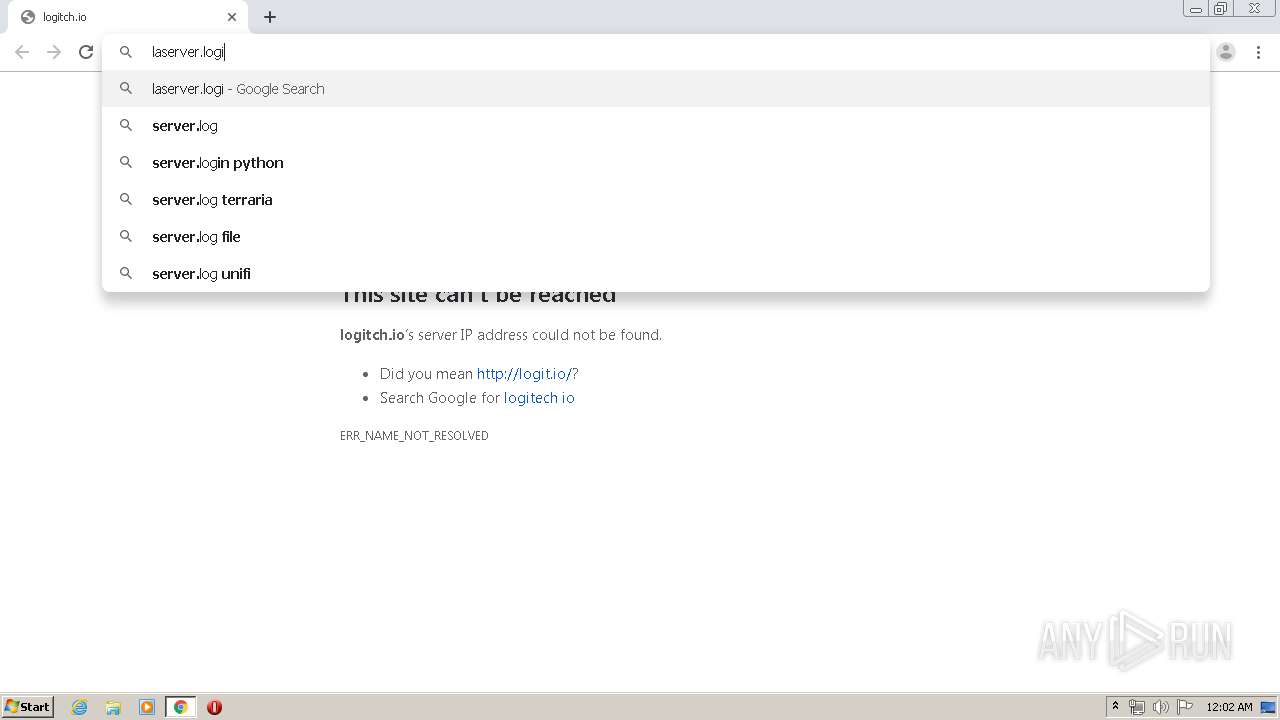
Task: Switch to Chrome taskbar icon
Action: point(181,707)
